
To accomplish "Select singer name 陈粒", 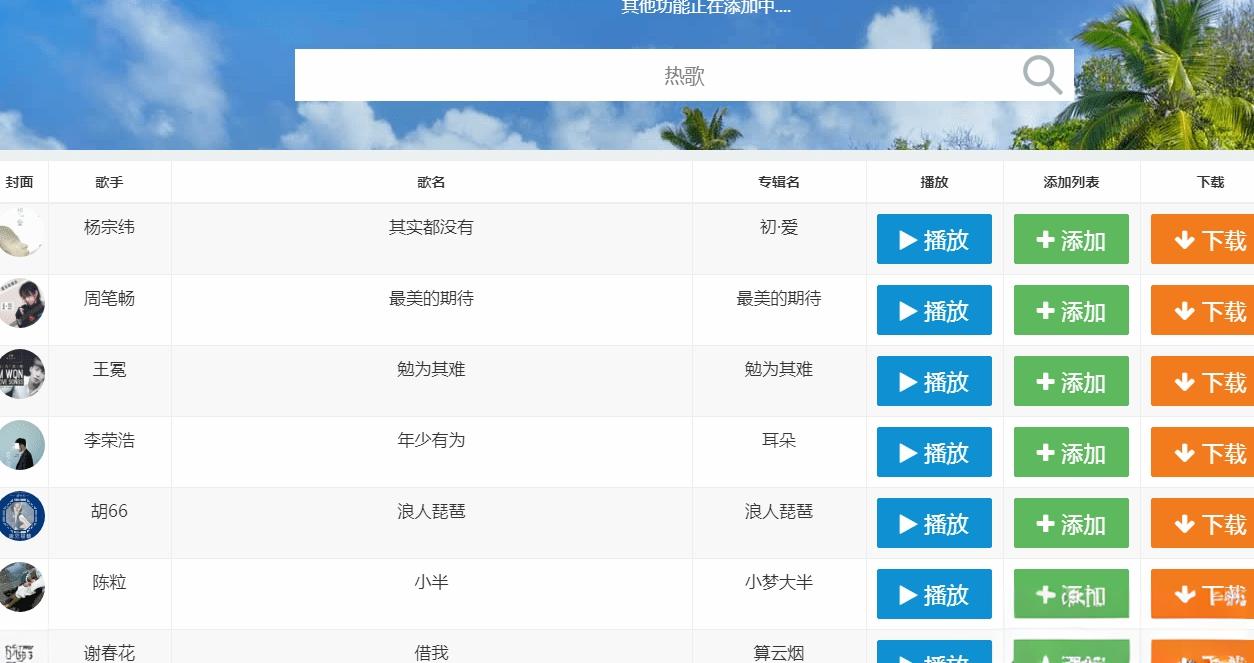I will [x=109, y=582].
